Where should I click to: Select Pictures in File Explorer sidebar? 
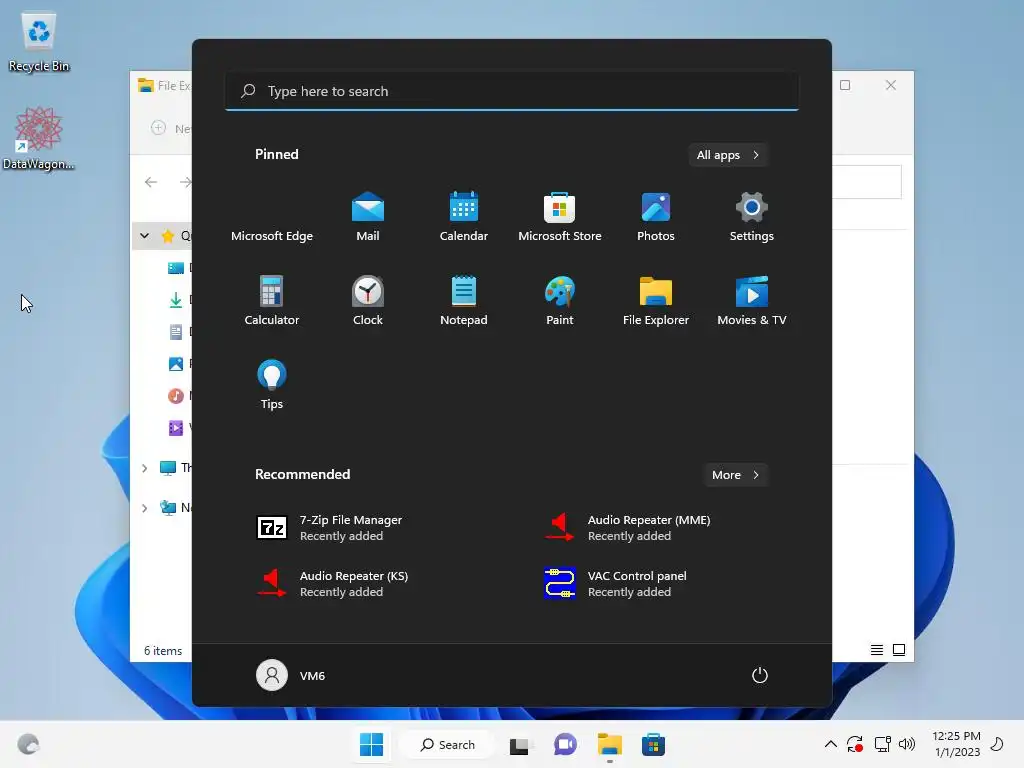tap(176, 364)
